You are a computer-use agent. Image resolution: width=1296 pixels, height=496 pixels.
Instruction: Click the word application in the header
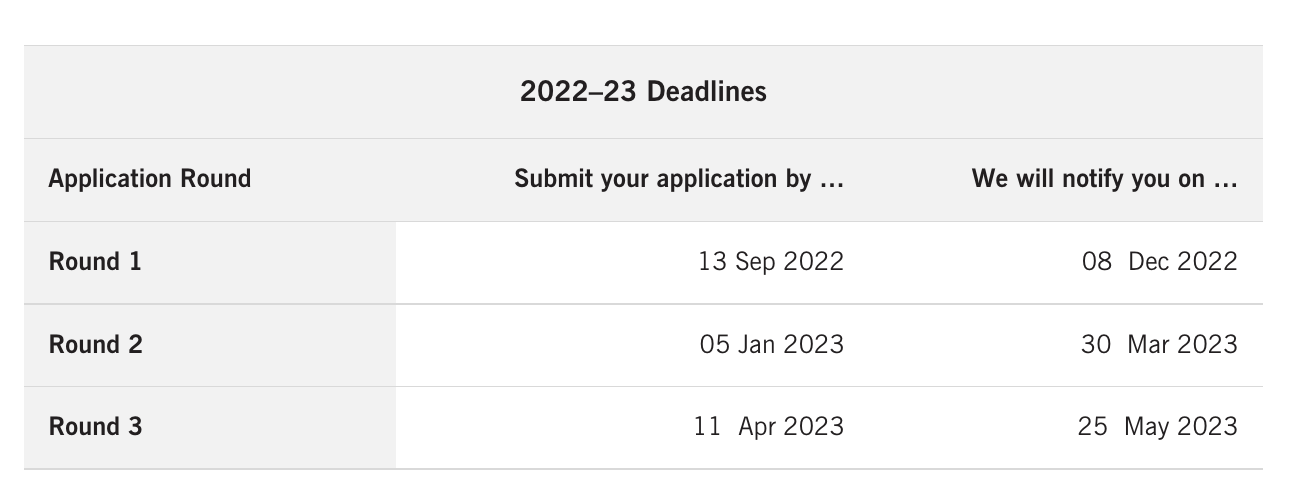coord(715,179)
